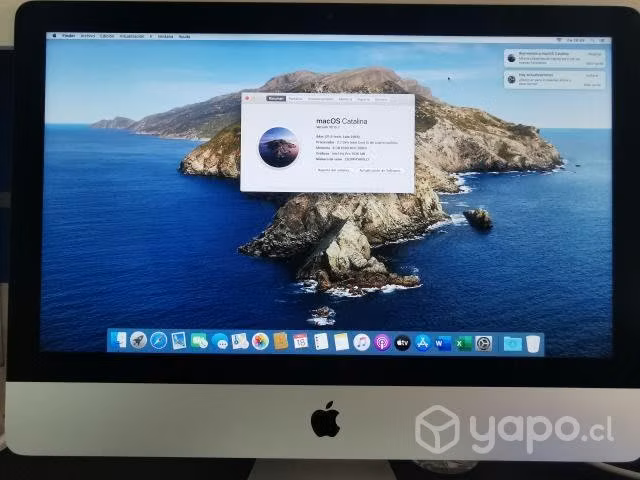
Task: Open System Preferences gear in dock
Action: [484, 344]
